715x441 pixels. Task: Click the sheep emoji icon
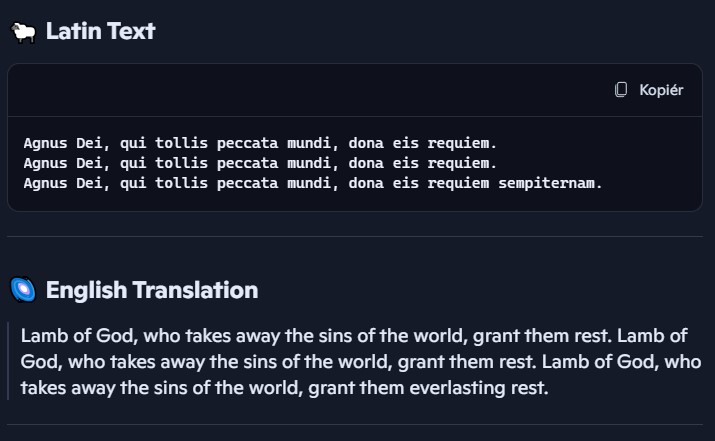coord(22,32)
